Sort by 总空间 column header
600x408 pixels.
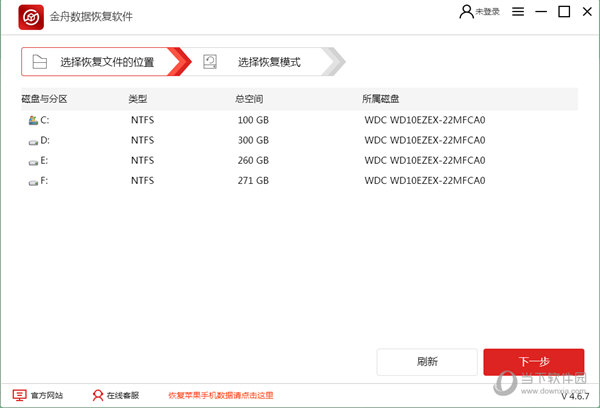249,99
